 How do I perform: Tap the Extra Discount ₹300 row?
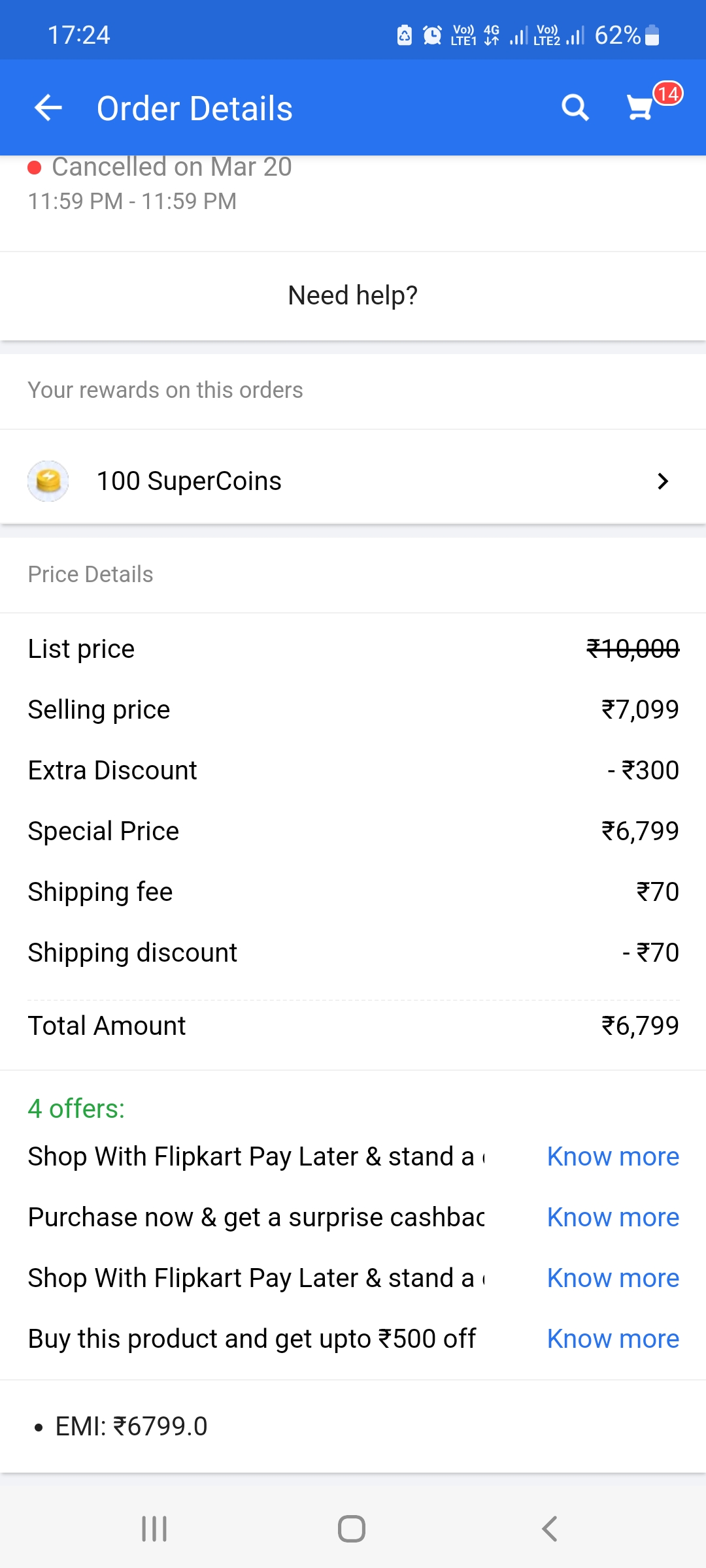tap(353, 770)
